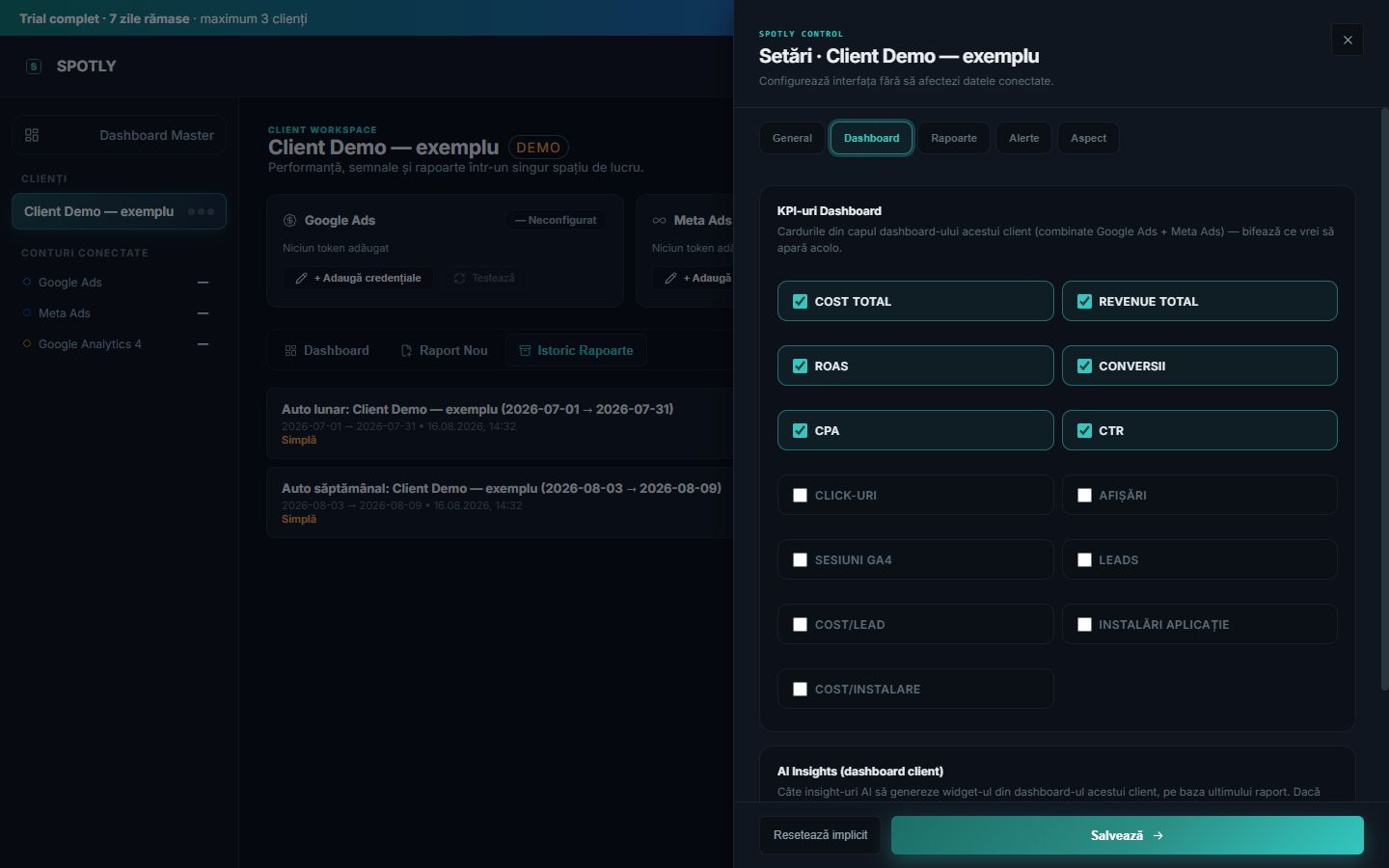Select the Istoric Rapoarte workspace tab
Viewport: 1389px width, 868px height.
[x=576, y=350]
